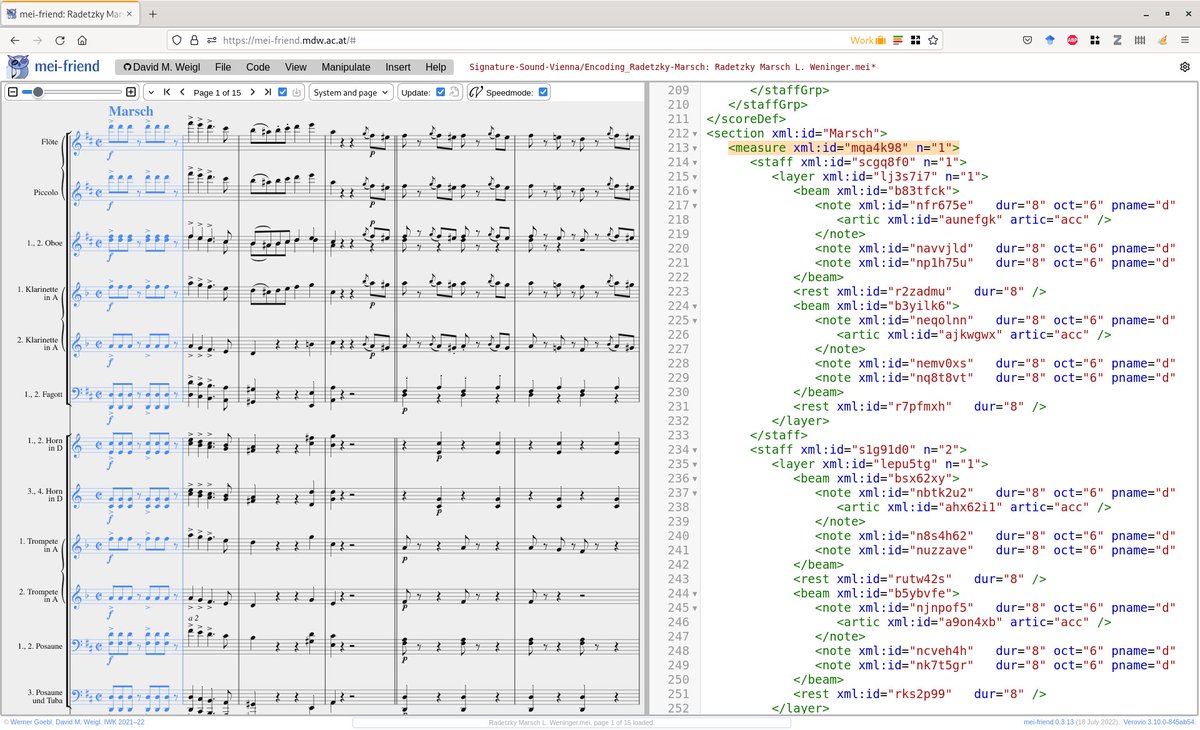Screen dimensions: 1200x730
Task: Click the measure xml:id="mqa4k98" code line
Action: (843, 148)
